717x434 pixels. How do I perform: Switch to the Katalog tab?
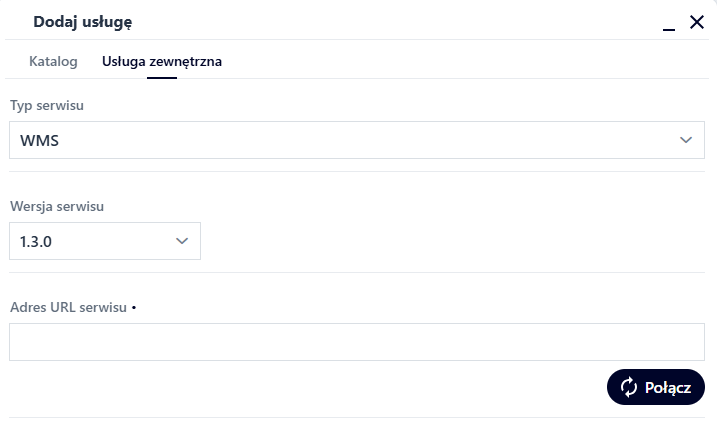click(53, 62)
